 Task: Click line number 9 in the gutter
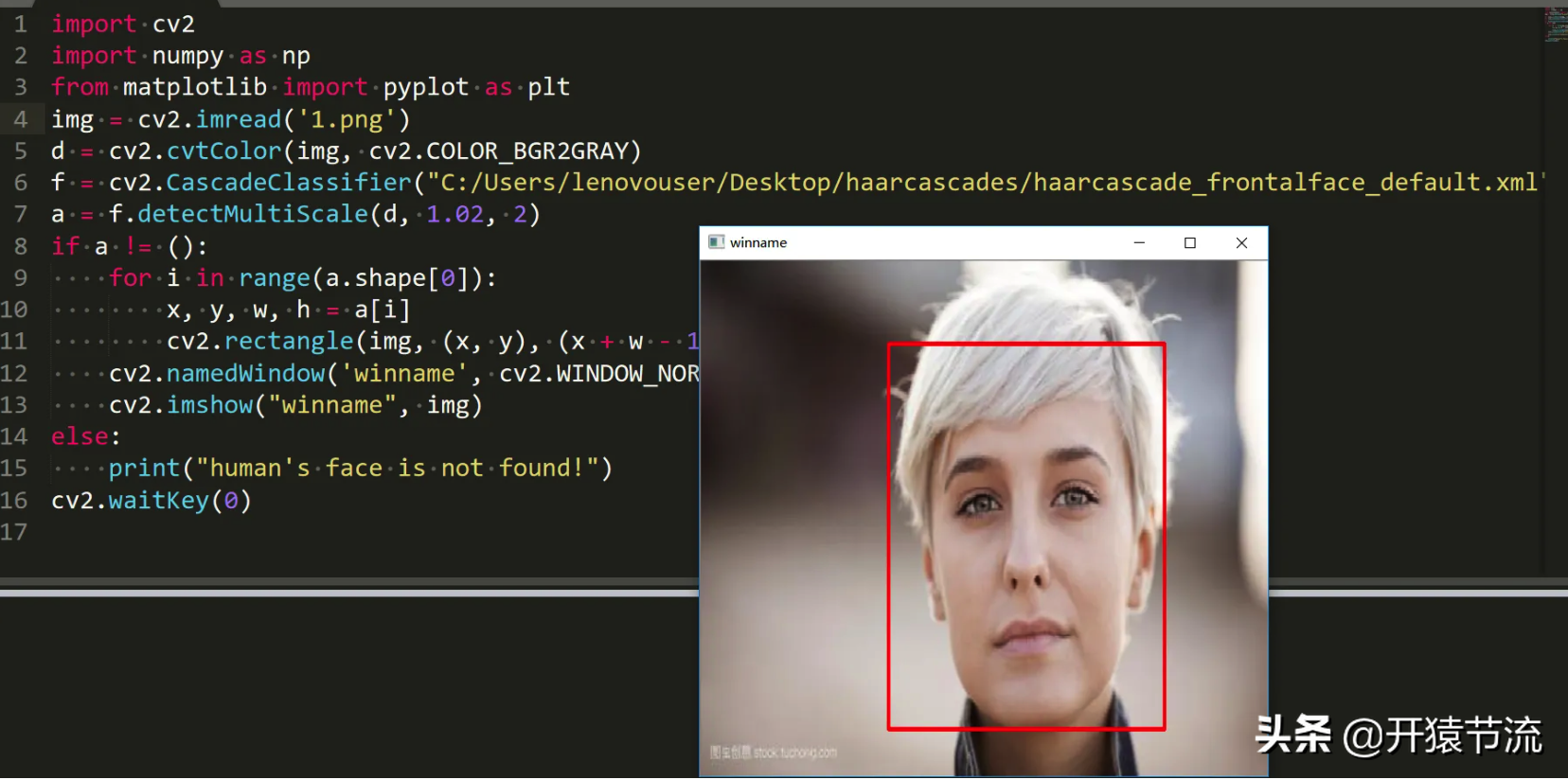click(21, 278)
